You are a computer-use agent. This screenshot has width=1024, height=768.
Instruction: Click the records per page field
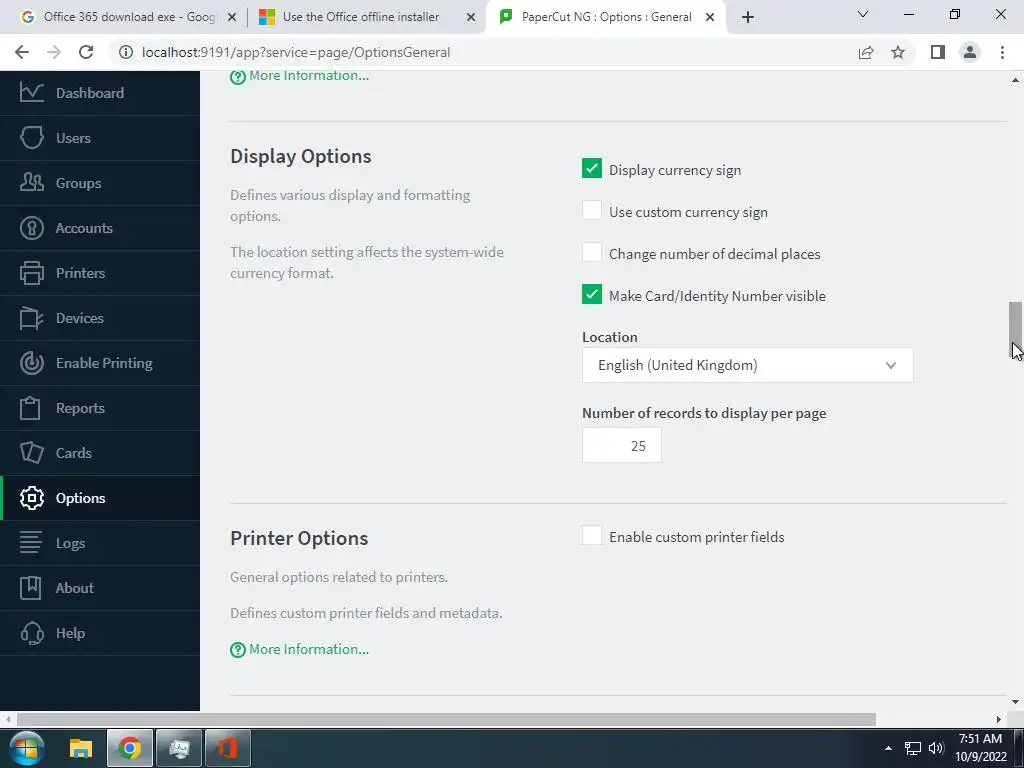pyautogui.click(x=622, y=445)
